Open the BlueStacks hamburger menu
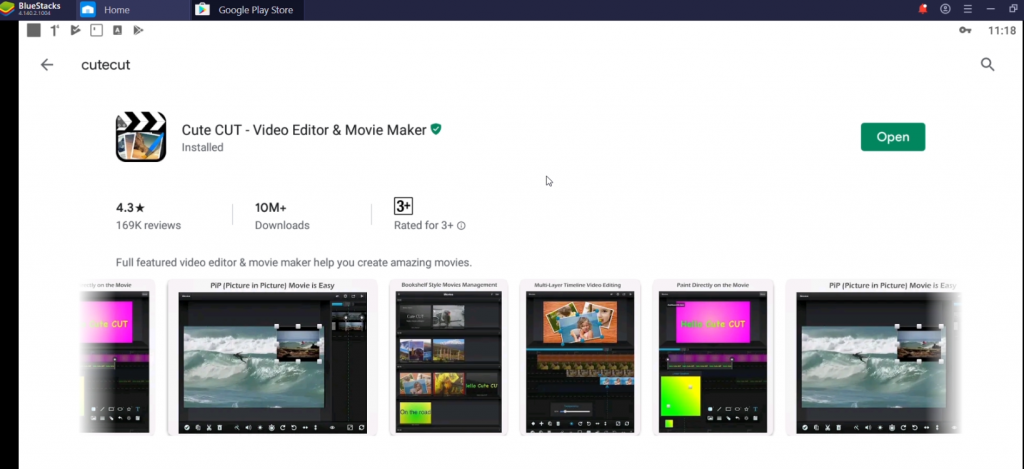This screenshot has width=1024, height=469. pyautogui.click(x=968, y=9)
